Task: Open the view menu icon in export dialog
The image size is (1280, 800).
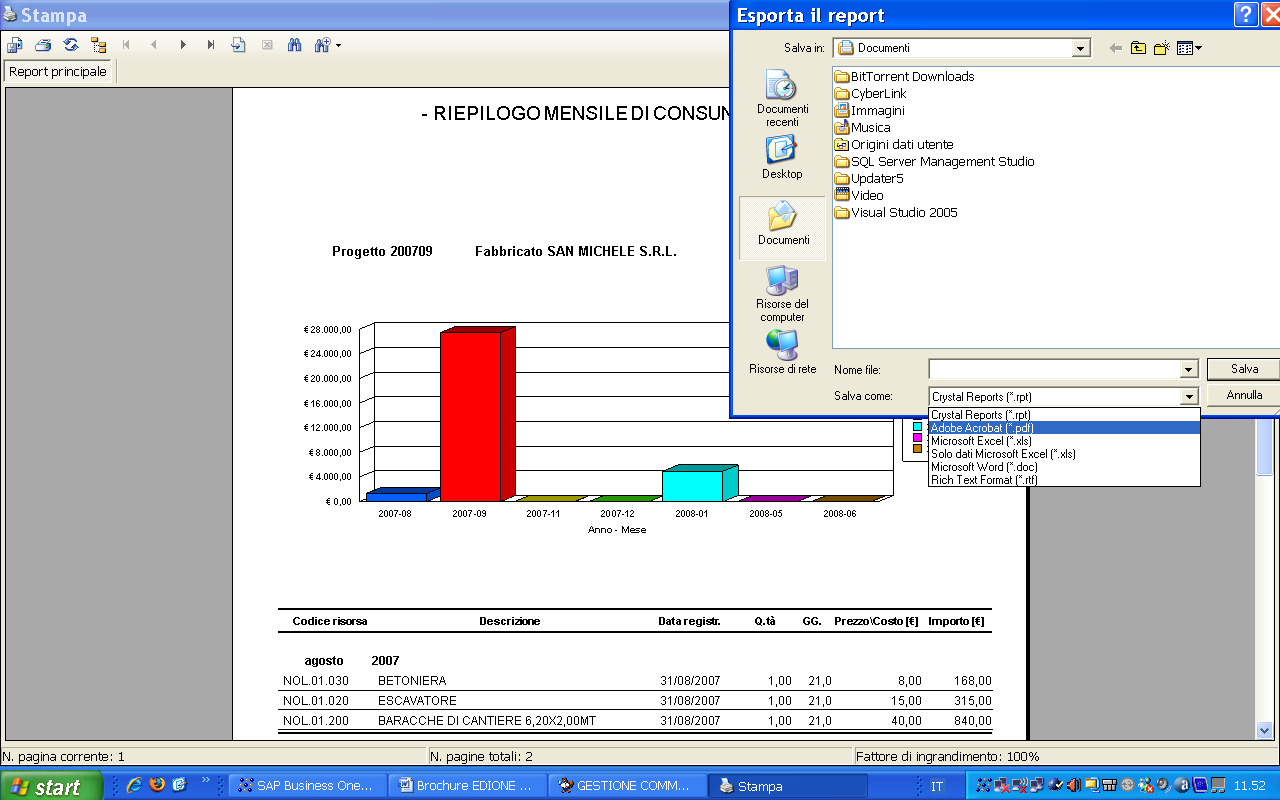Action: [1189, 47]
